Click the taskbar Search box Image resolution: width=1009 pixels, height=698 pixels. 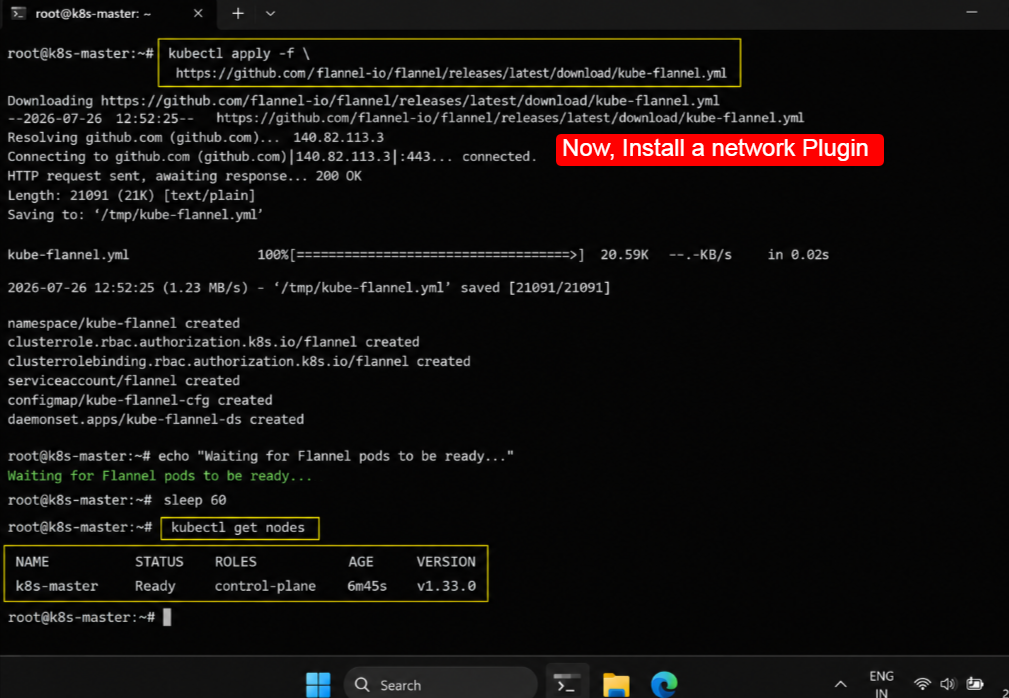coord(441,684)
